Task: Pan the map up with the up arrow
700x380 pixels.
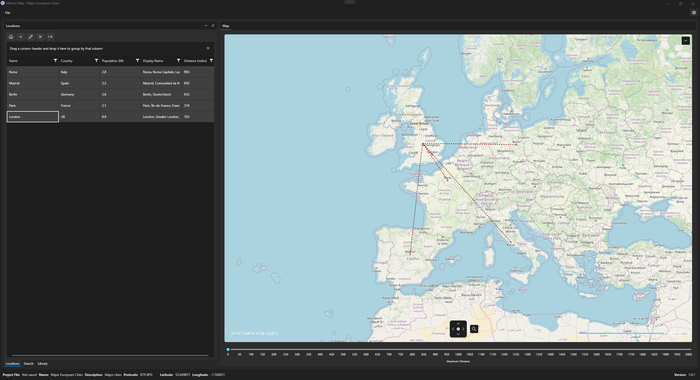Action: [458, 324]
